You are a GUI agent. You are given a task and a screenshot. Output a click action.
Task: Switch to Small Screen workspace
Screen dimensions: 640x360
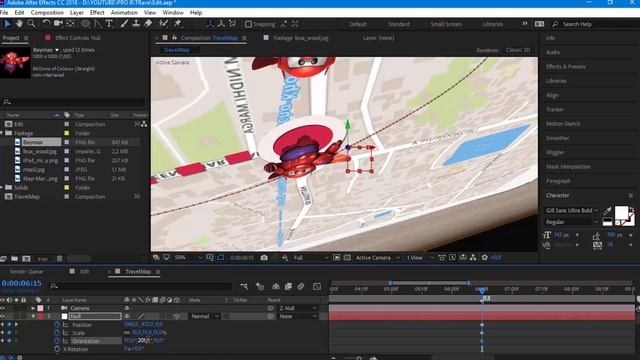pos(446,24)
